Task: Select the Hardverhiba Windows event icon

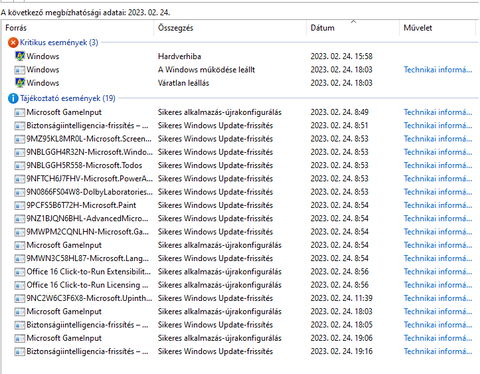Action: 20,56
